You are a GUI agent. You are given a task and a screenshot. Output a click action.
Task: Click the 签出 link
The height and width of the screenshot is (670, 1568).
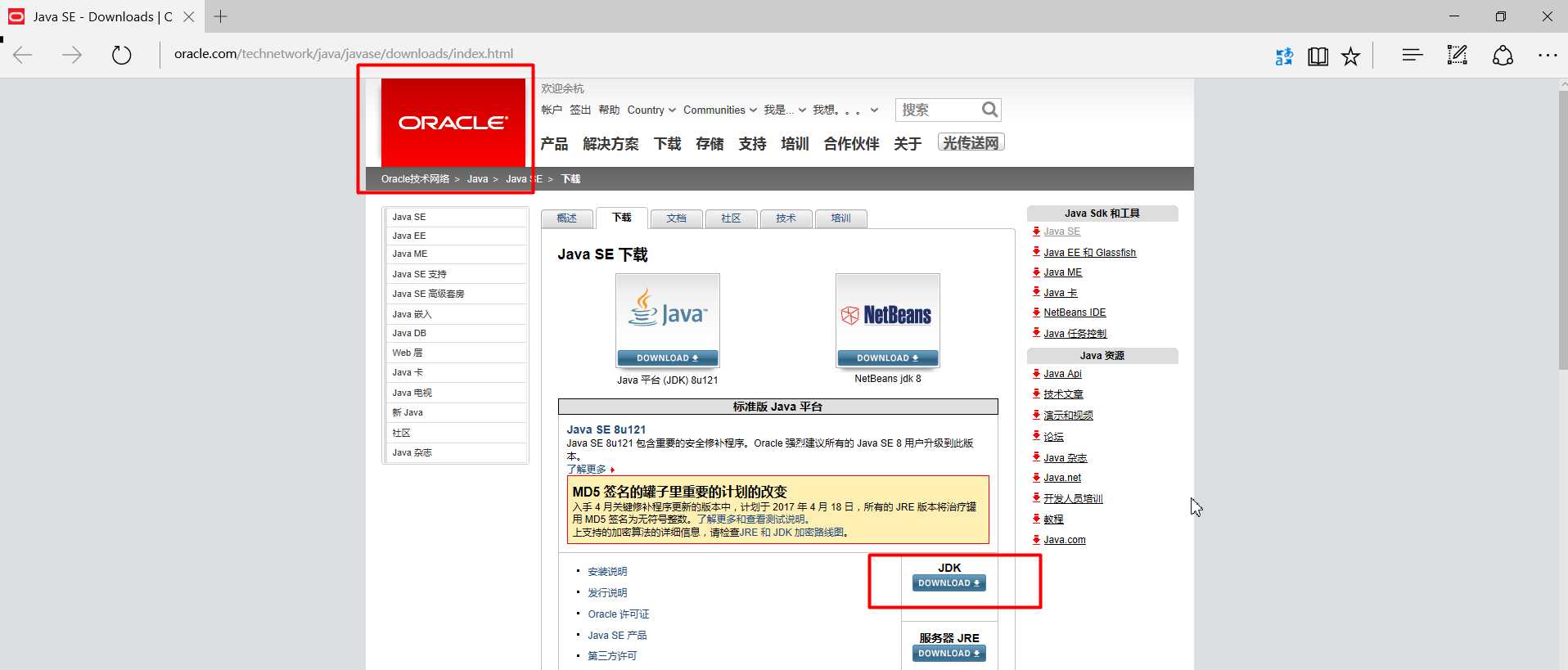[x=580, y=110]
